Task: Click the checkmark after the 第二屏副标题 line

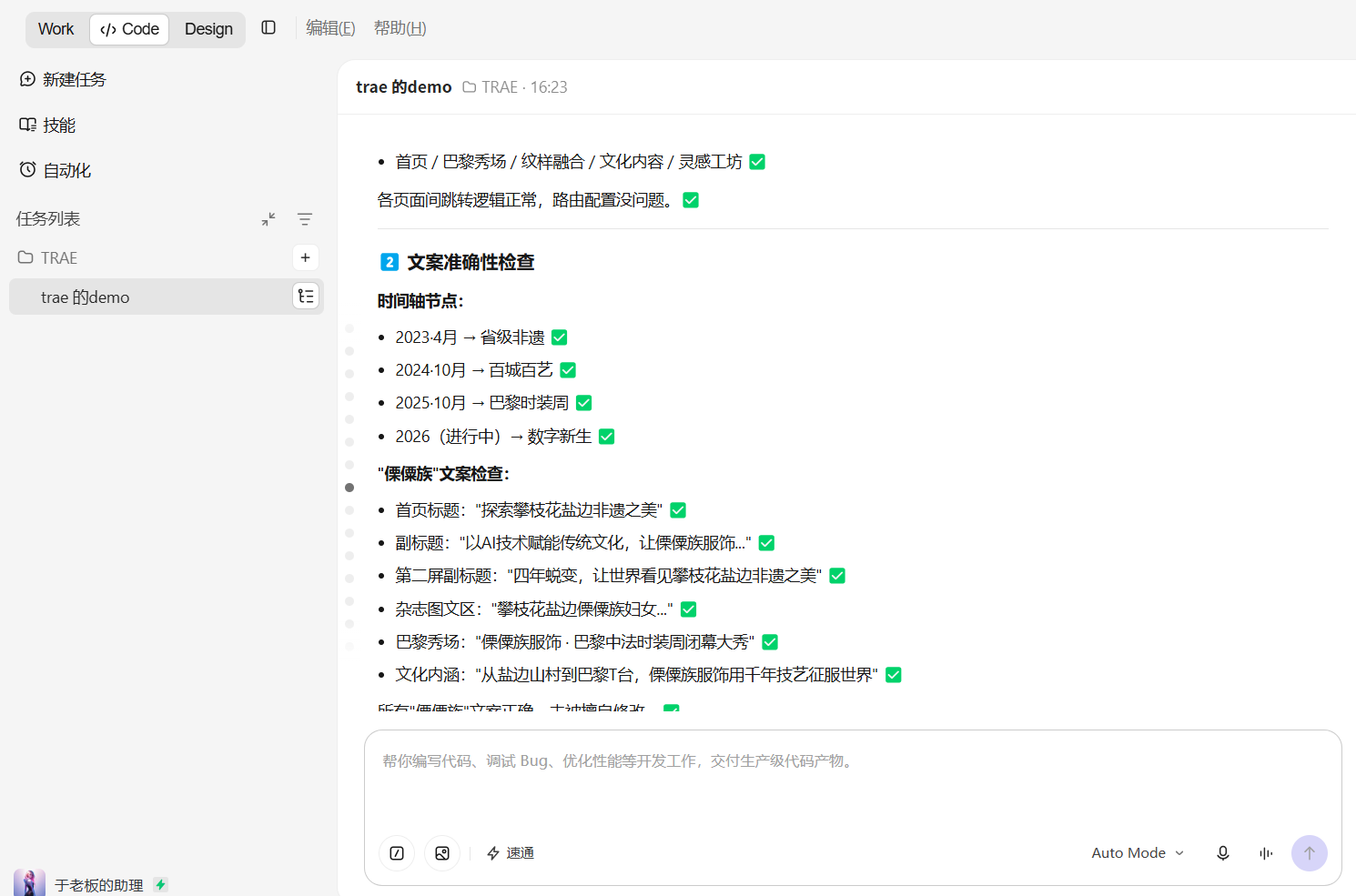Action: (x=837, y=576)
